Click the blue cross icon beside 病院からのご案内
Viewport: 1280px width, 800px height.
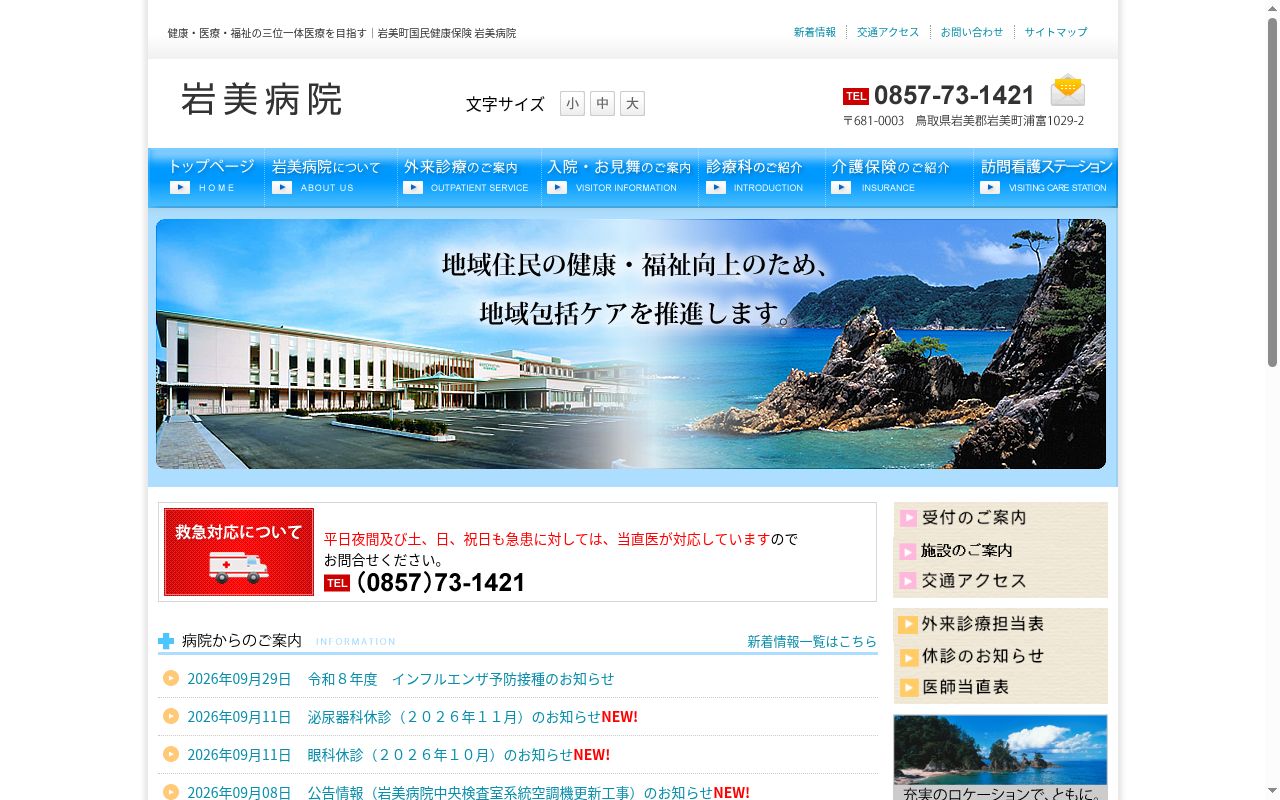tap(166, 641)
